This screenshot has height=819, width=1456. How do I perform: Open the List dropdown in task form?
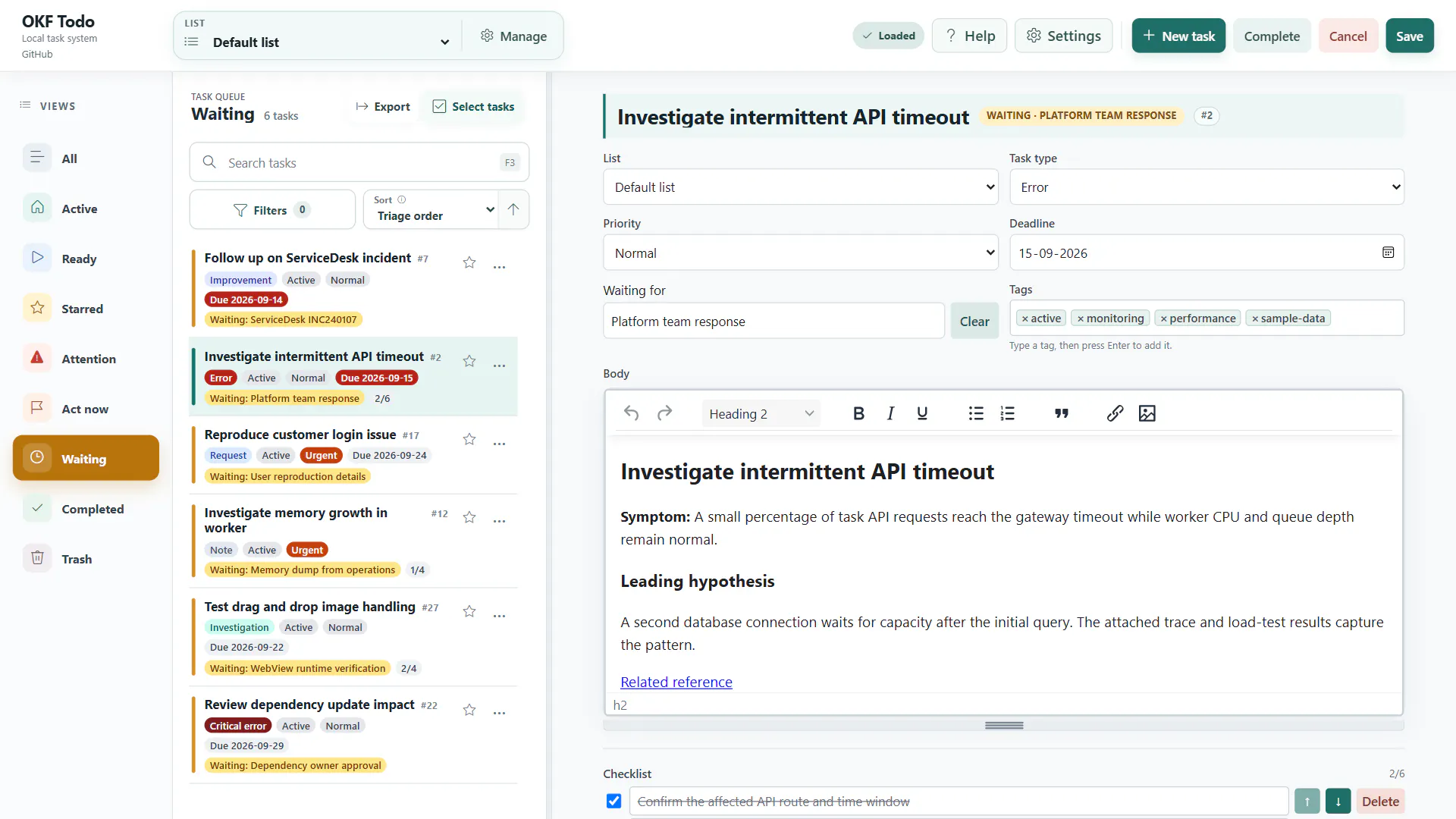click(x=800, y=187)
